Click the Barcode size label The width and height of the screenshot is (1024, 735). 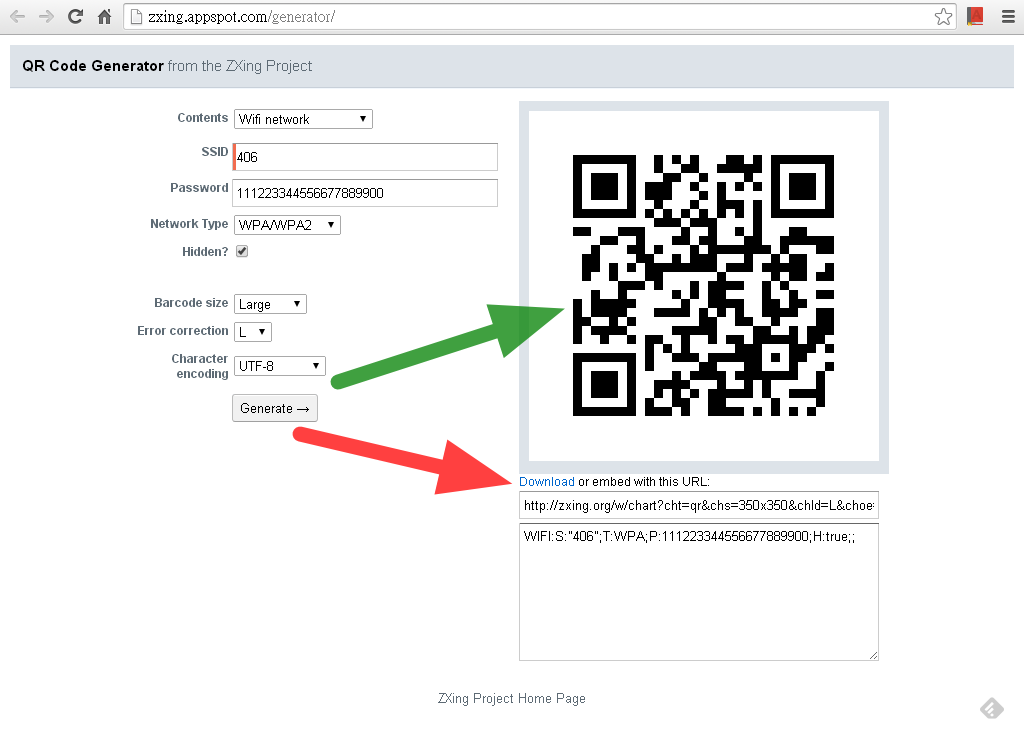click(191, 302)
